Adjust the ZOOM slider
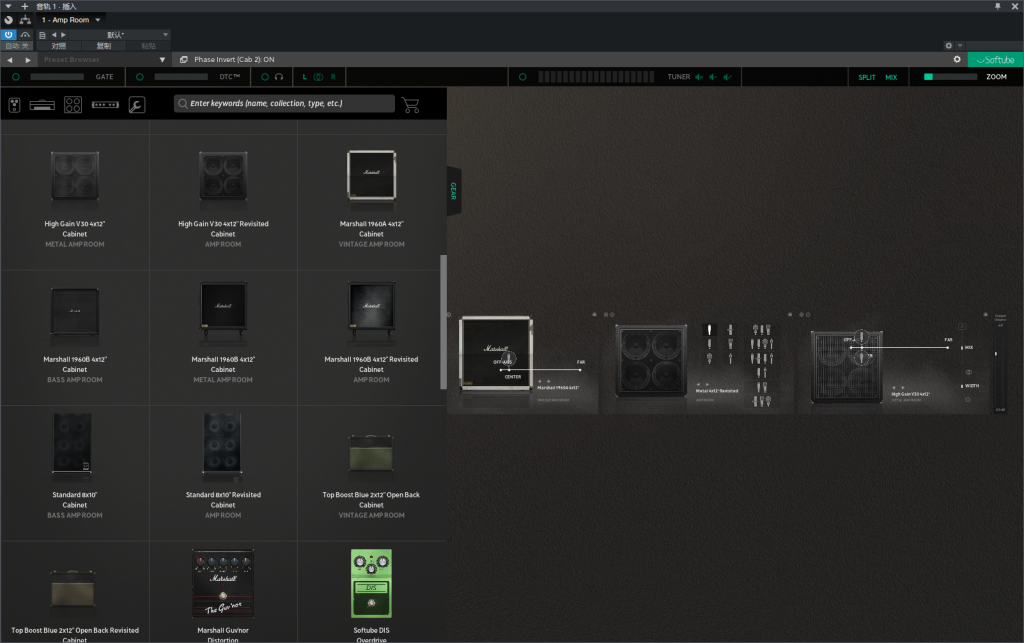The width and height of the screenshot is (1024, 643). pos(950,77)
